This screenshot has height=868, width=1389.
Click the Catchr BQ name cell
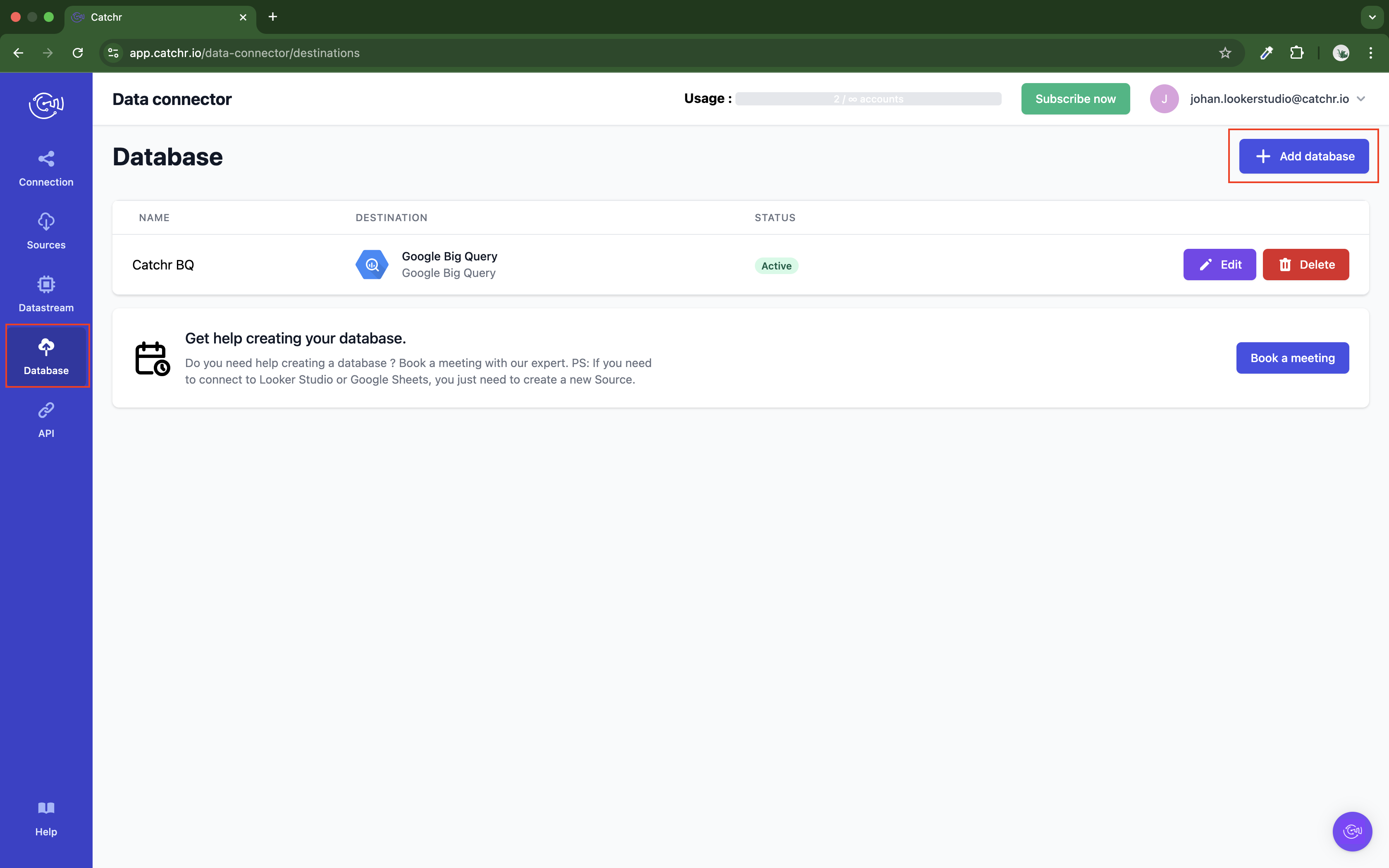click(163, 265)
